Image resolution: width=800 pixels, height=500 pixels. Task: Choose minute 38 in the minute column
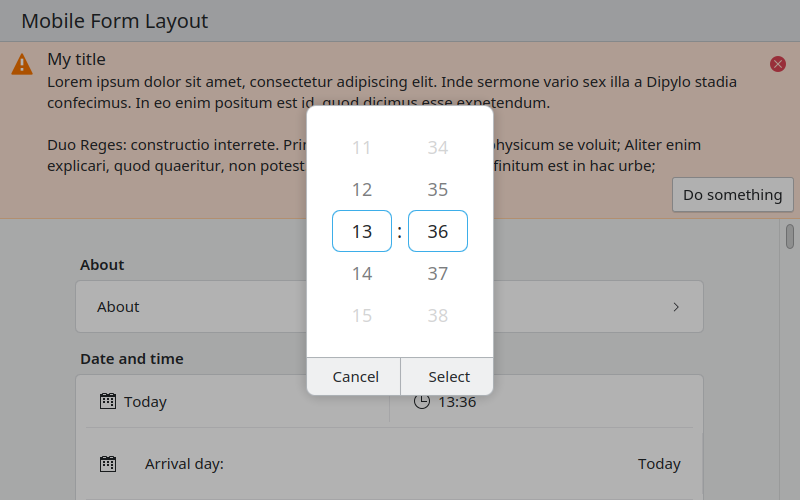click(438, 316)
